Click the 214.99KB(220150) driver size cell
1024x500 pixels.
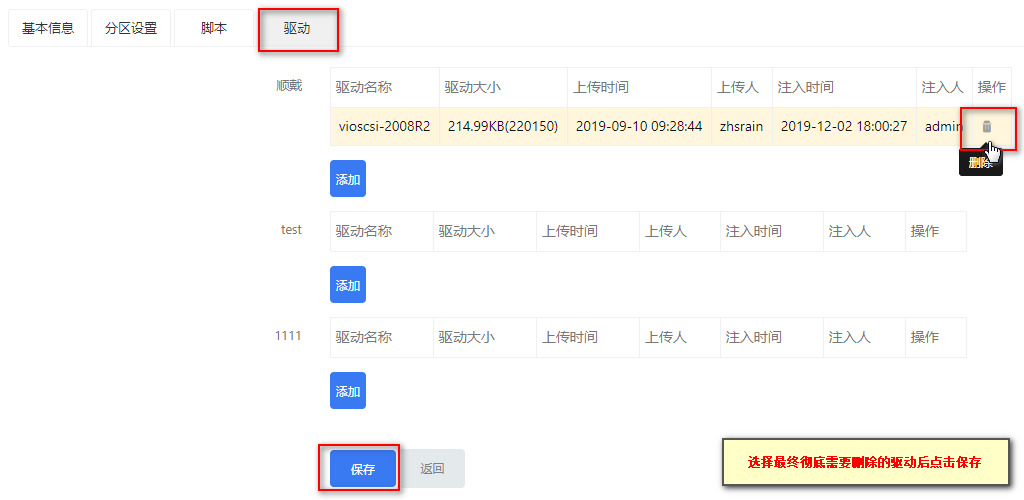[x=503, y=127]
